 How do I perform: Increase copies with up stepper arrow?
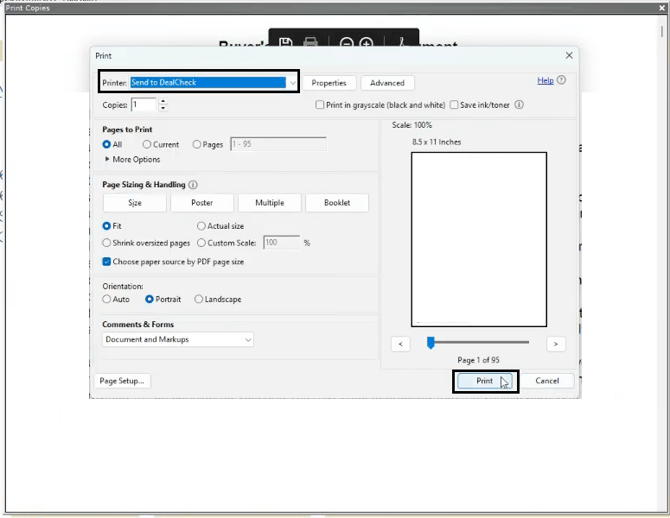163,101
